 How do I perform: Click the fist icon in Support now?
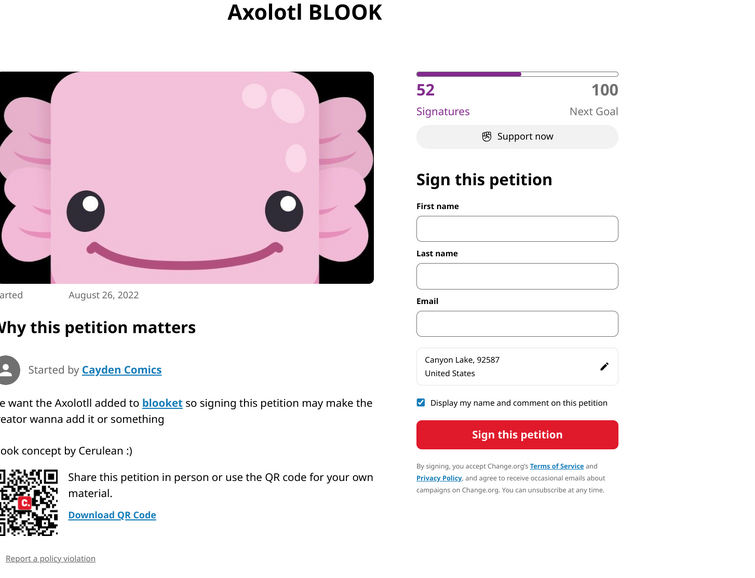pyautogui.click(x=487, y=137)
